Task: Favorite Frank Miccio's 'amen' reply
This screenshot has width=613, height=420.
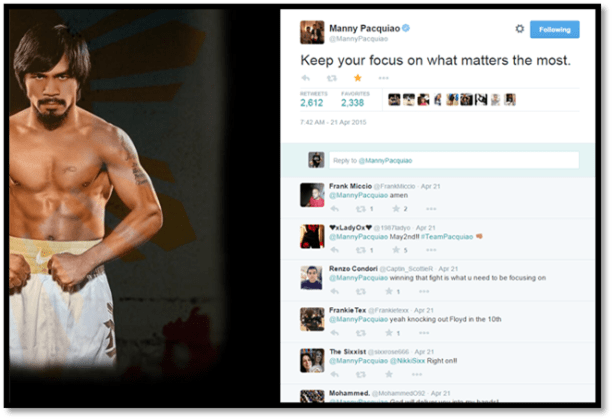Action: pyautogui.click(x=396, y=209)
